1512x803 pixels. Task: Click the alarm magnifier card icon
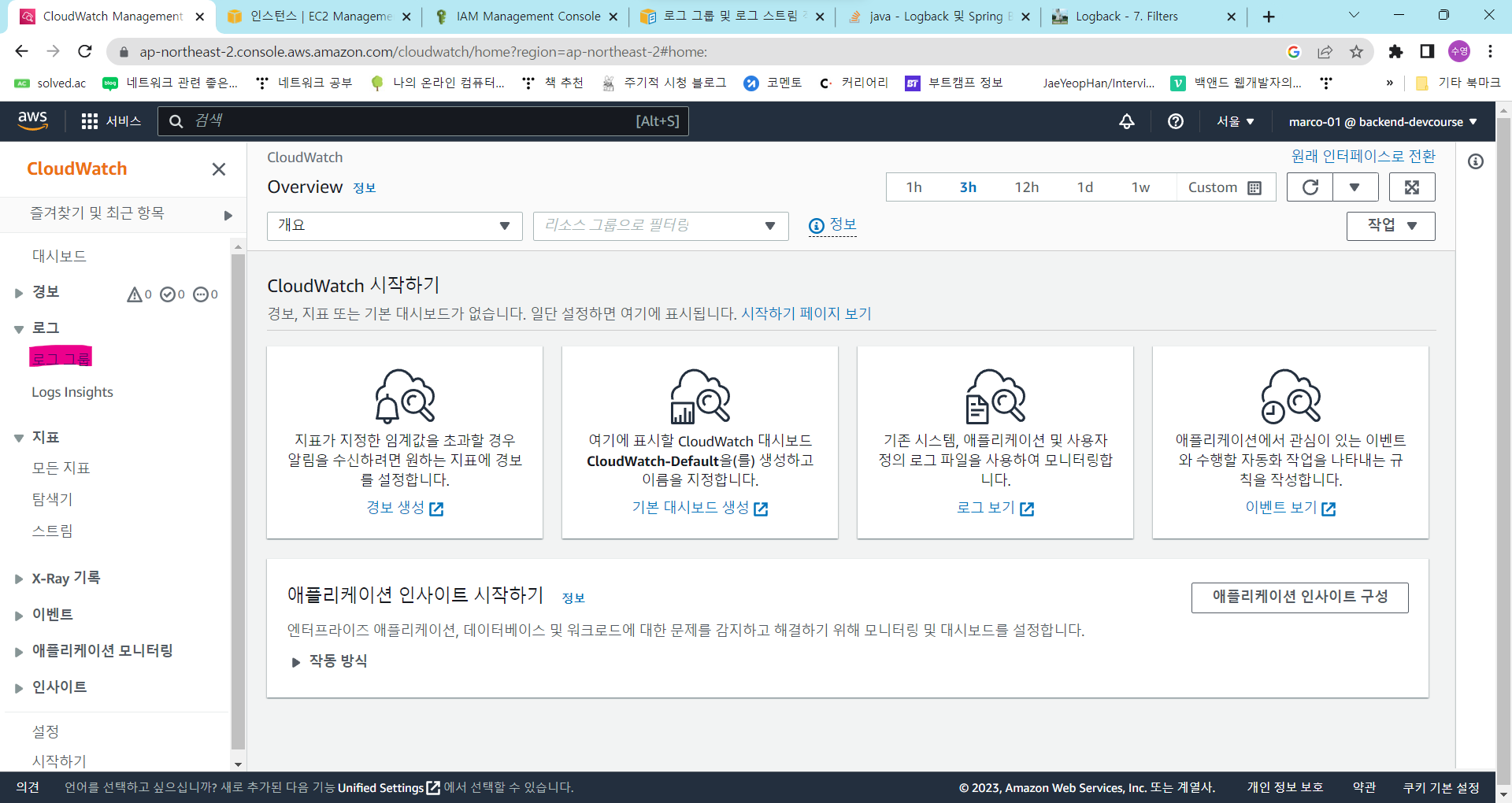(x=405, y=396)
